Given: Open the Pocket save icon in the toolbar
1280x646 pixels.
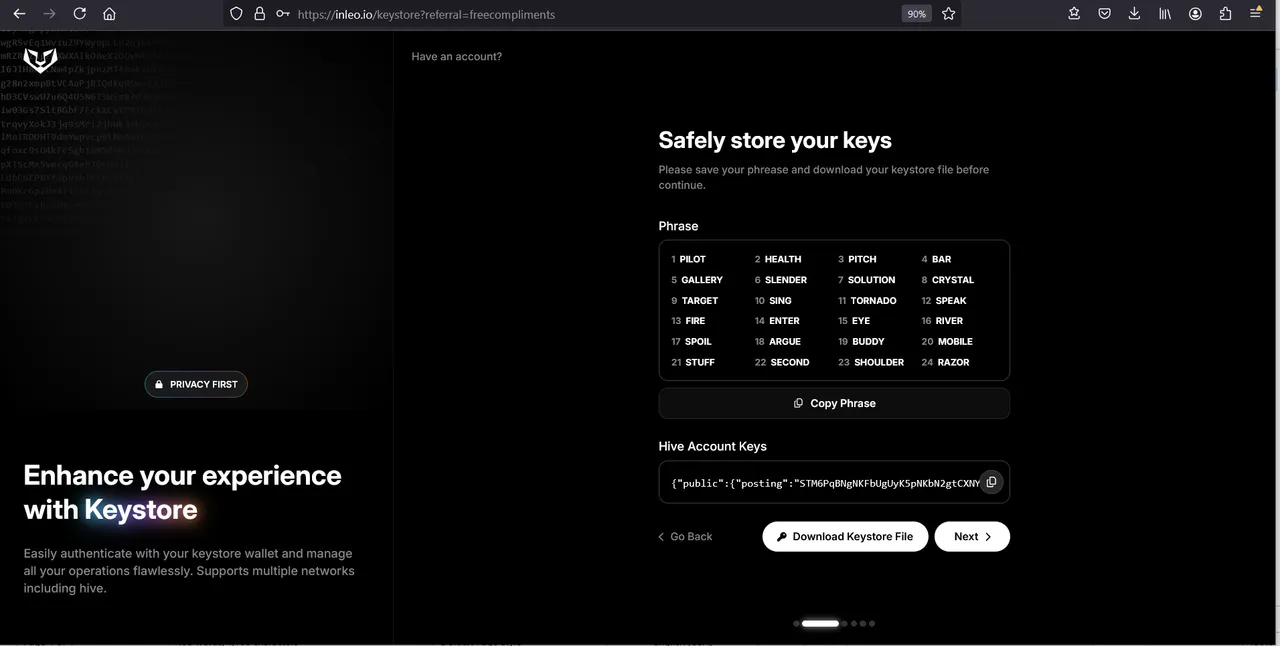Looking at the screenshot, I should [x=1104, y=14].
